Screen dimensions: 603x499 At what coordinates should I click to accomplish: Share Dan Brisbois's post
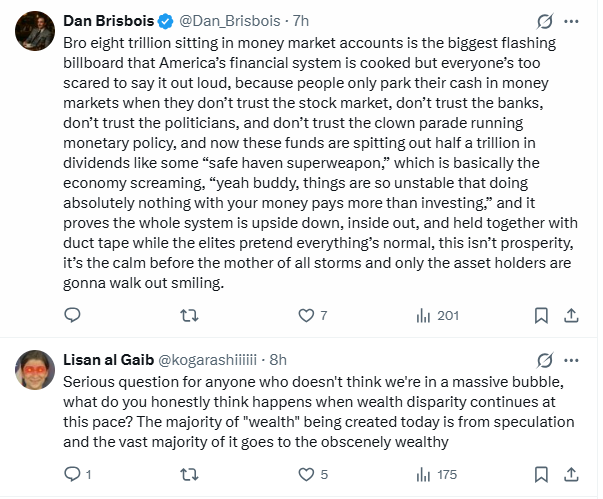click(571, 316)
